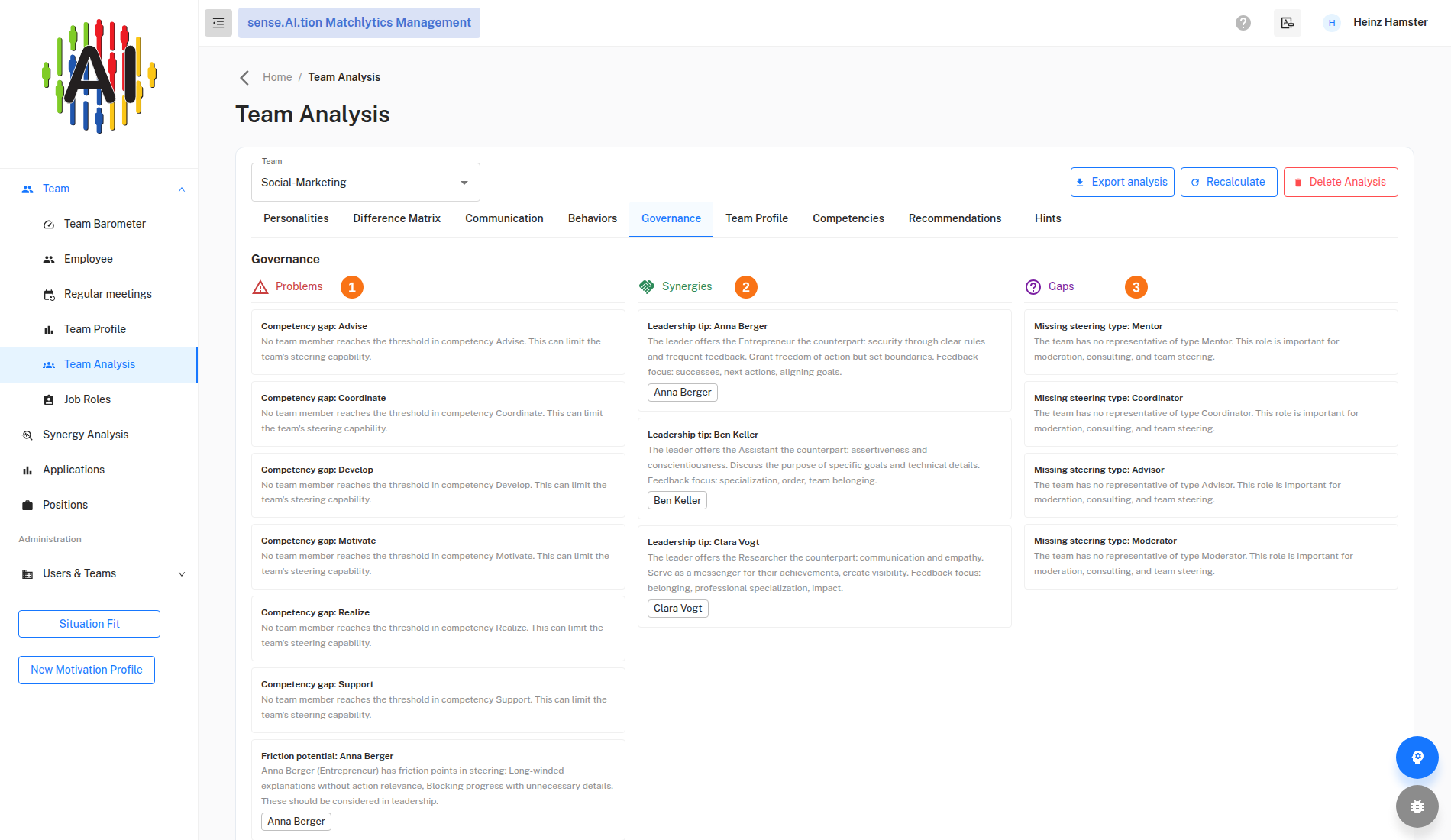Click the Team Profile bar chart icon
The height and width of the screenshot is (840, 1451).
click(x=49, y=330)
